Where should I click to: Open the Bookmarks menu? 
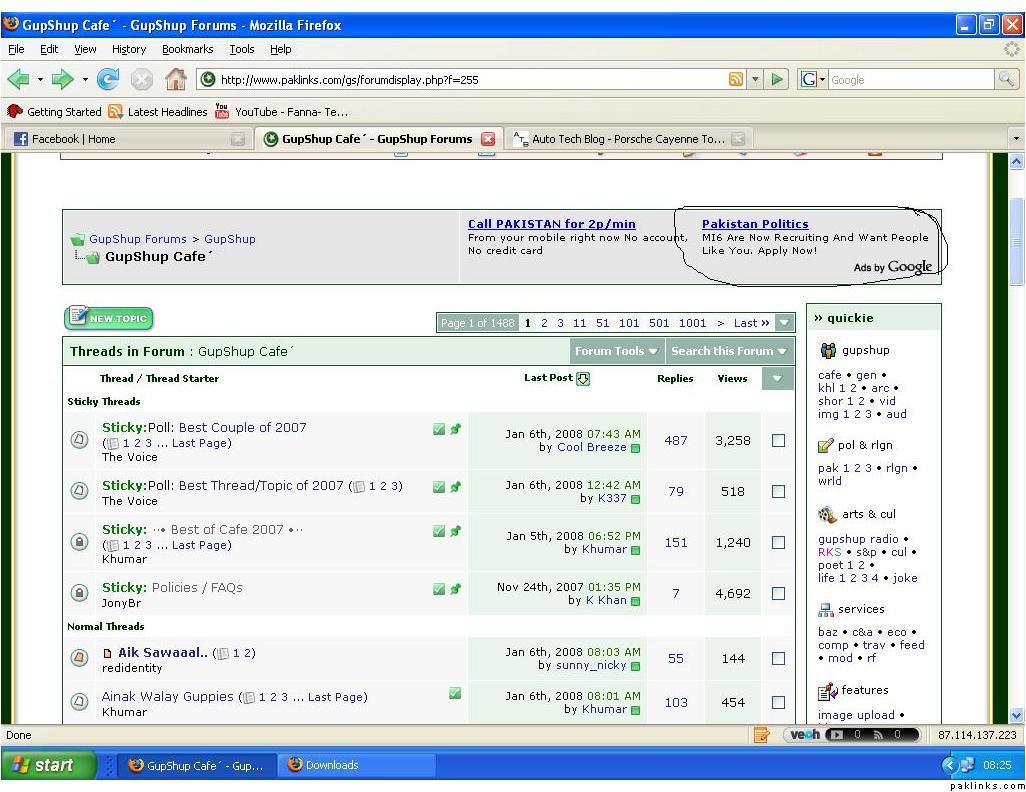pyautogui.click(x=187, y=49)
